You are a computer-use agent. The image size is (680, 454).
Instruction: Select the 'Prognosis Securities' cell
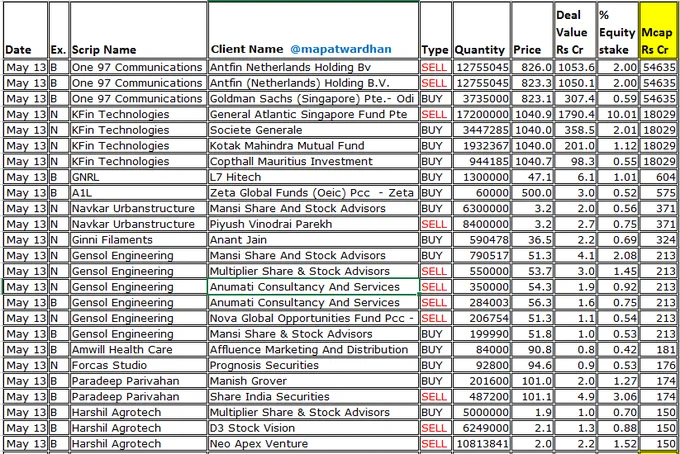(314, 365)
